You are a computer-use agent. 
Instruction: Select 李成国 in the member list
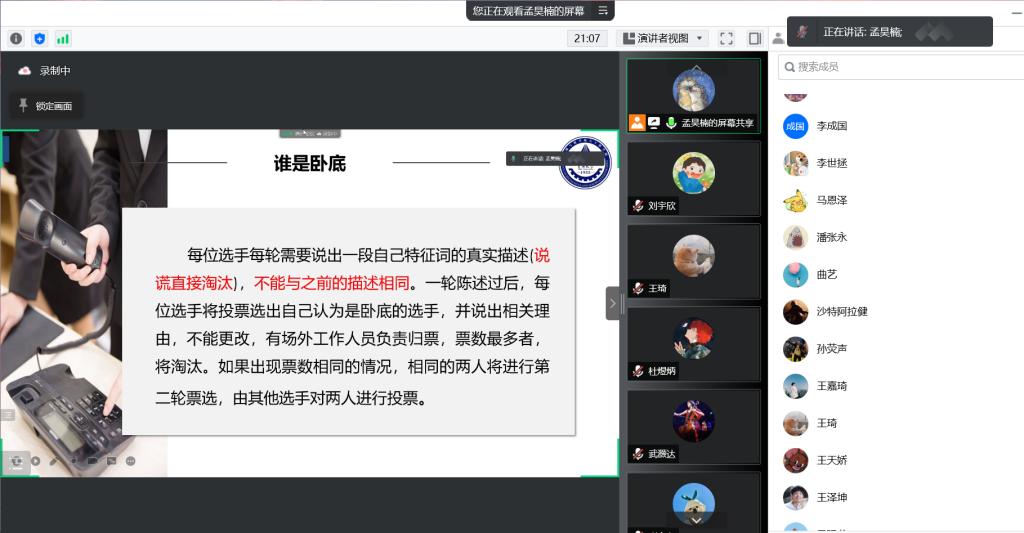click(x=831, y=126)
